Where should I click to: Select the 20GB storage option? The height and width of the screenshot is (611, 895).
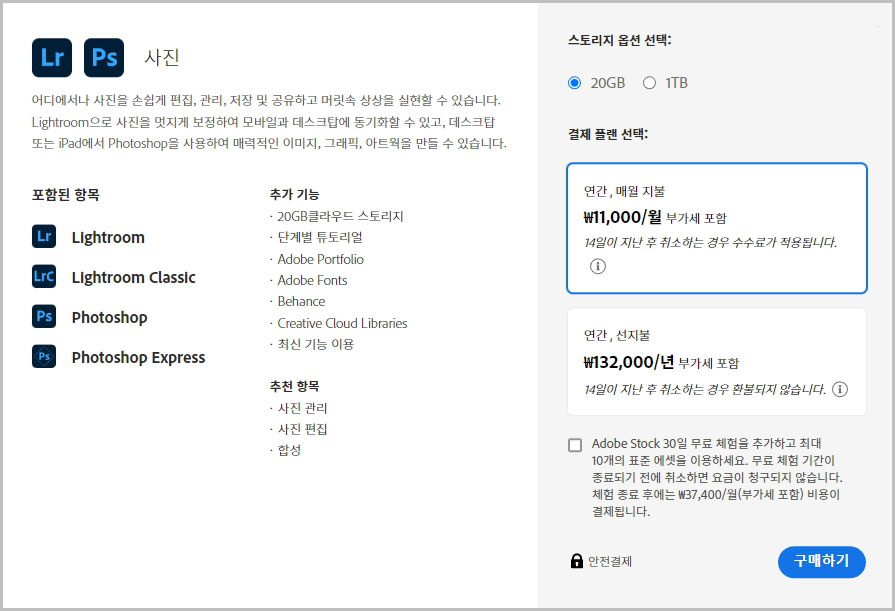(574, 83)
